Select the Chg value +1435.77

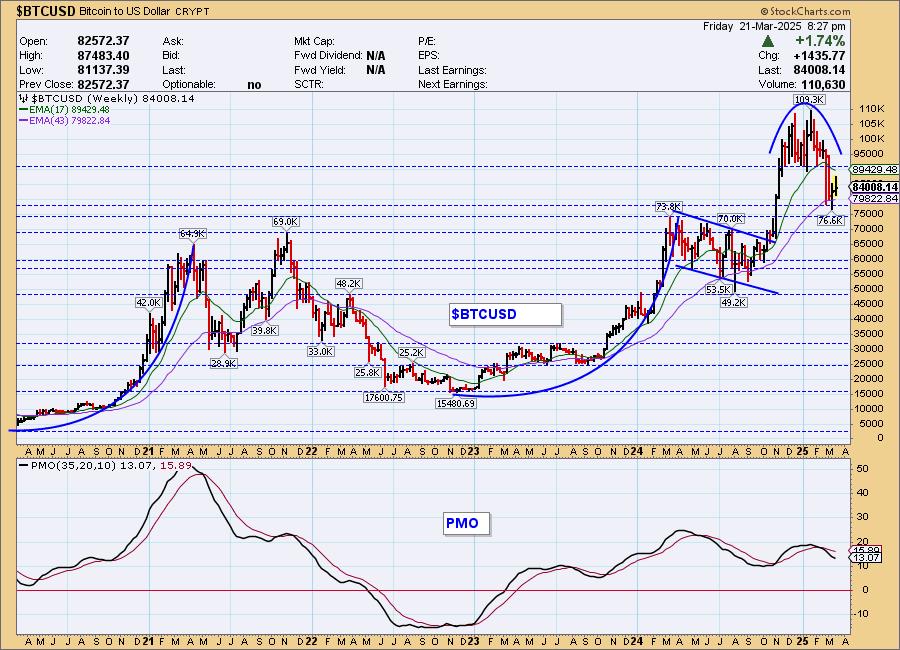819,56
